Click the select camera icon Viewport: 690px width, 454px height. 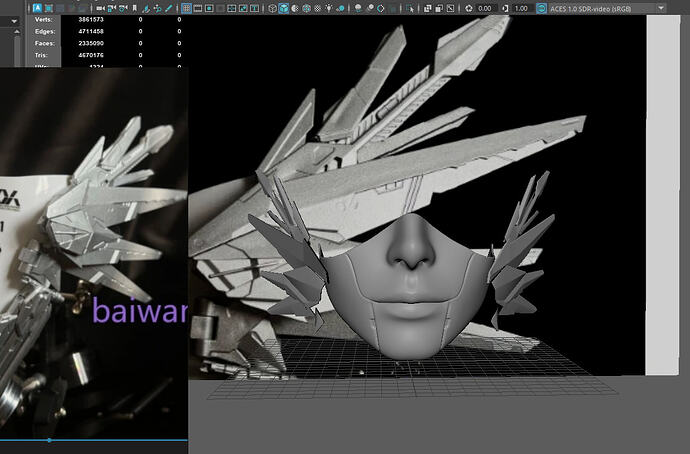click(100, 8)
